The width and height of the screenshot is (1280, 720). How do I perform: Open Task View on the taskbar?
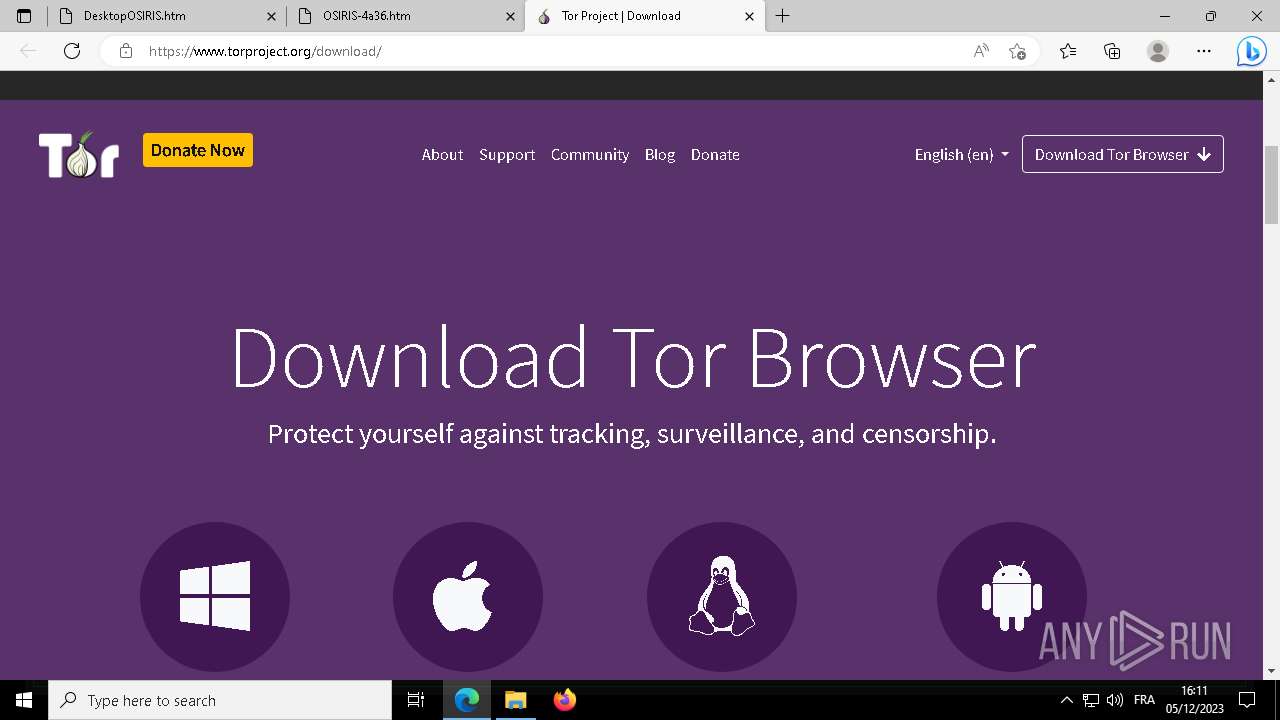tap(416, 700)
